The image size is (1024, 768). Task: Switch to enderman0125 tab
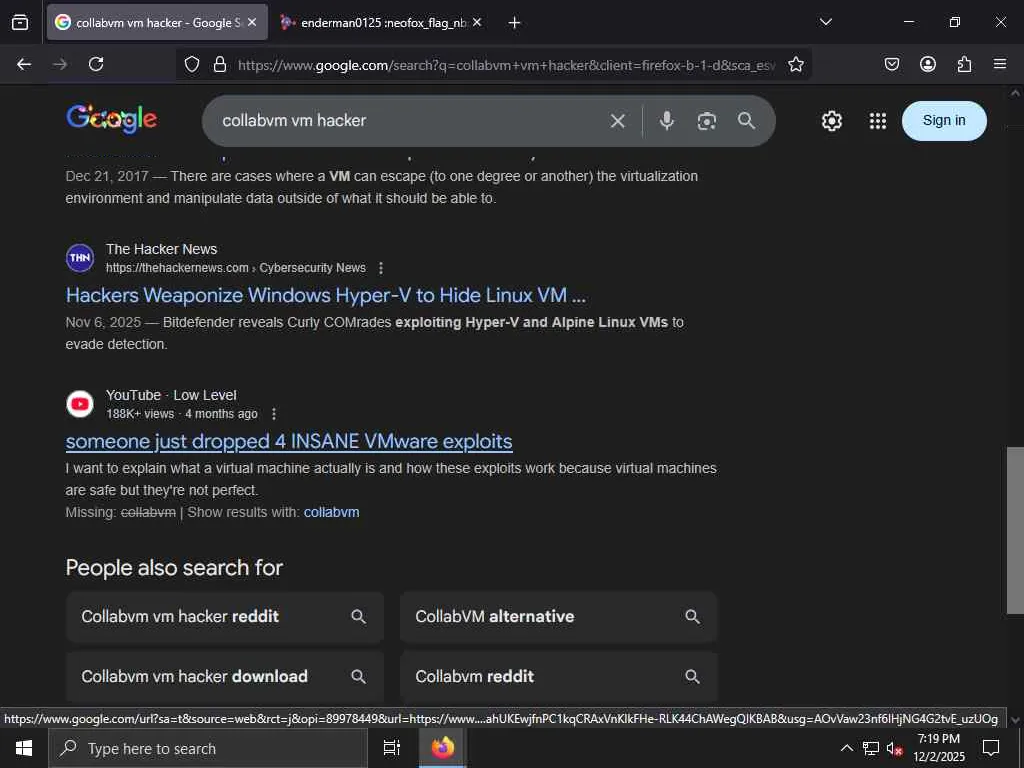point(383,22)
